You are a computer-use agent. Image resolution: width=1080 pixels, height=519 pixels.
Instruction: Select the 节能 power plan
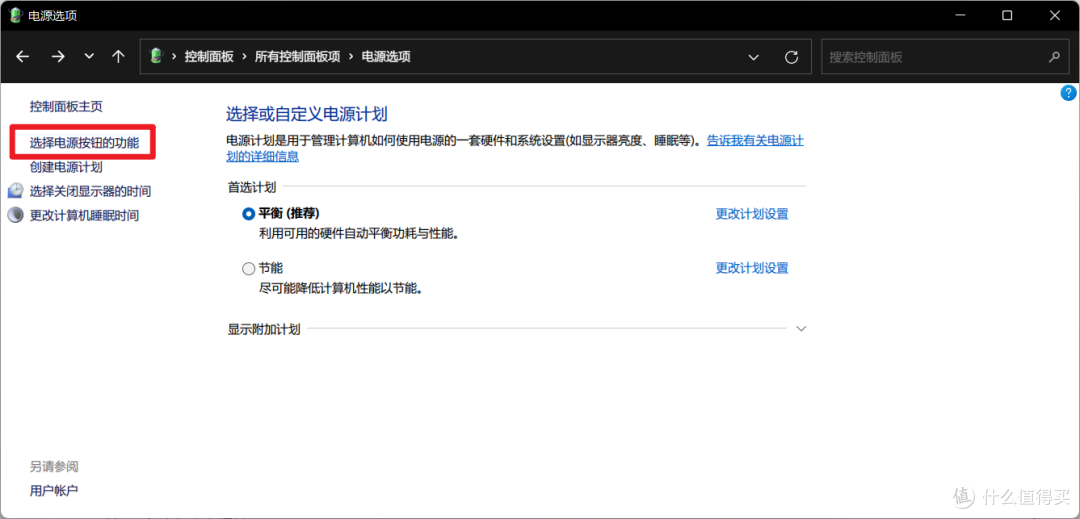(248, 268)
